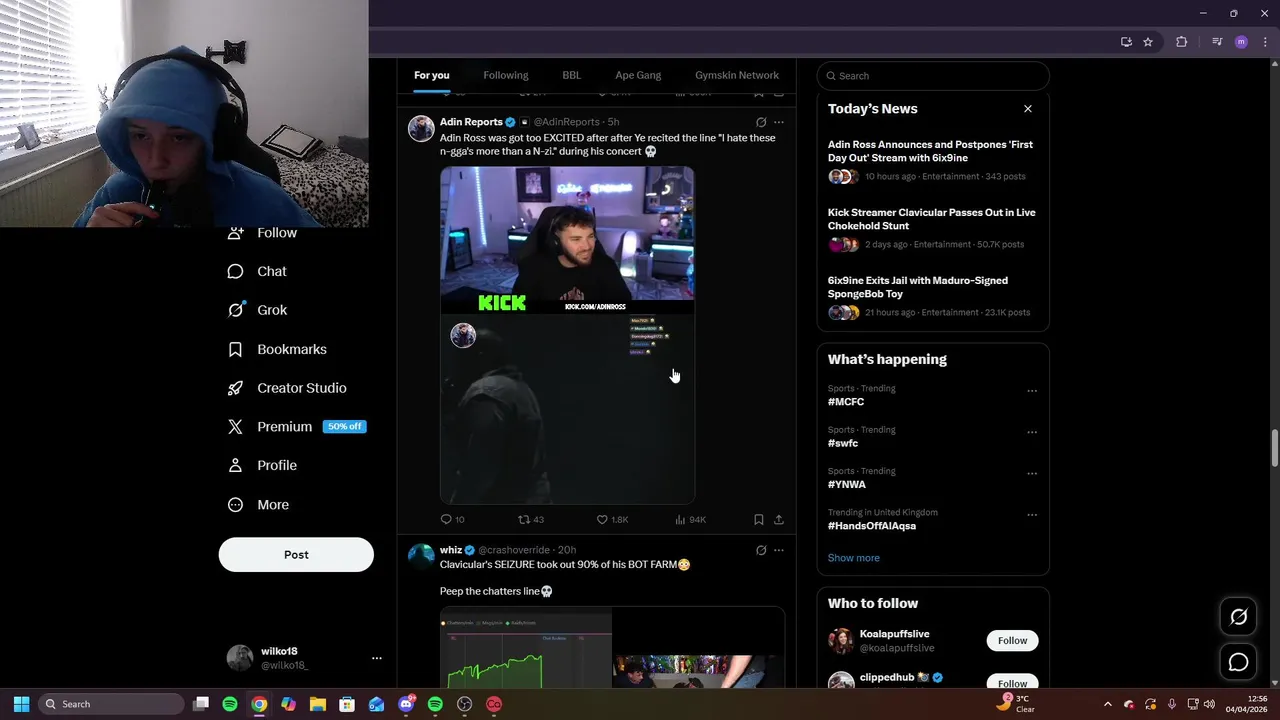Bookmark the Adin Reports post
This screenshot has width=1280, height=720.
(x=759, y=520)
